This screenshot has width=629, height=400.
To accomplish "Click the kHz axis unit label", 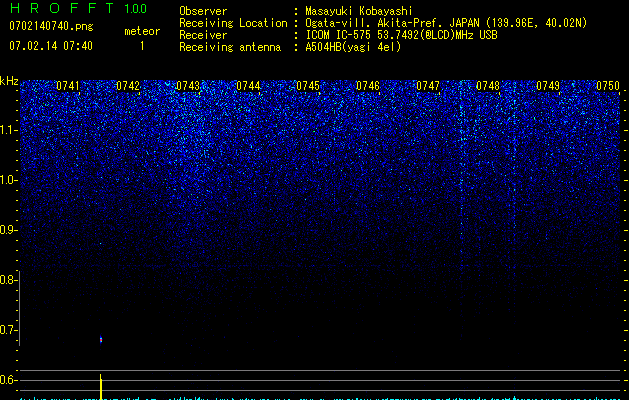I will (x=9, y=81).
